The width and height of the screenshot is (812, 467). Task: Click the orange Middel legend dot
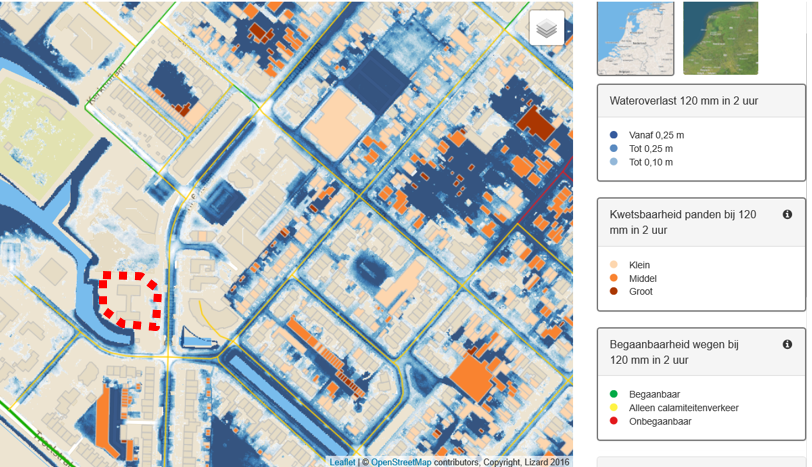[613, 279]
